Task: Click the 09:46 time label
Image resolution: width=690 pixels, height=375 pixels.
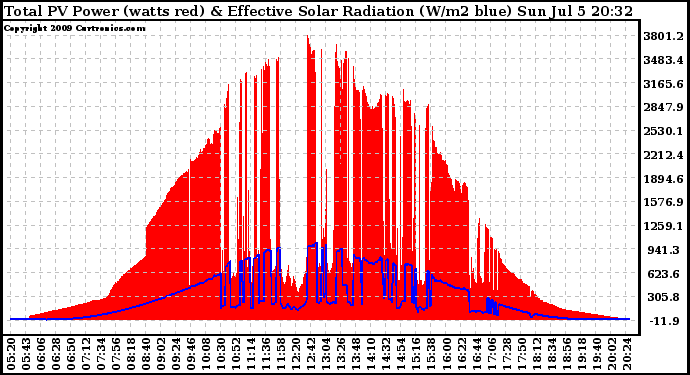Action: (191, 354)
